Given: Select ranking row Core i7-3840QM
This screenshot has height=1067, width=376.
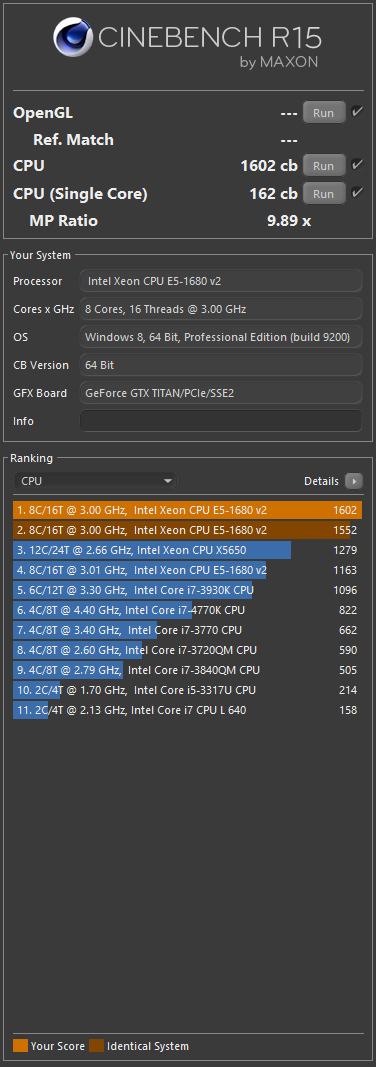Looking at the screenshot, I should tap(188, 670).
